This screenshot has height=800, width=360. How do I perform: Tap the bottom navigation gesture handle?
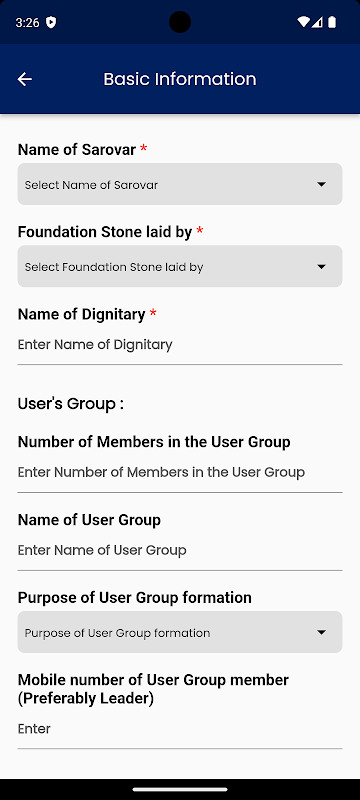coord(180,789)
